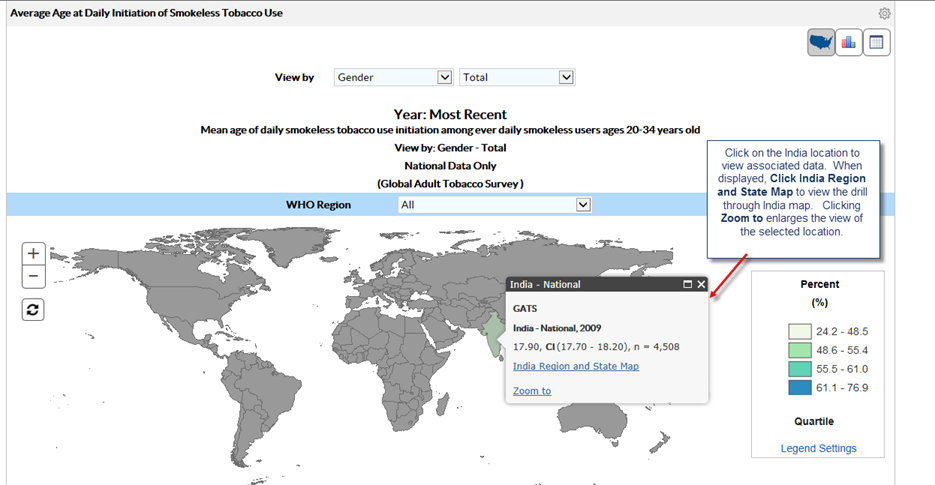The height and width of the screenshot is (485, 935).
Task: Open Legend Settings
Action: click(818, 448)
